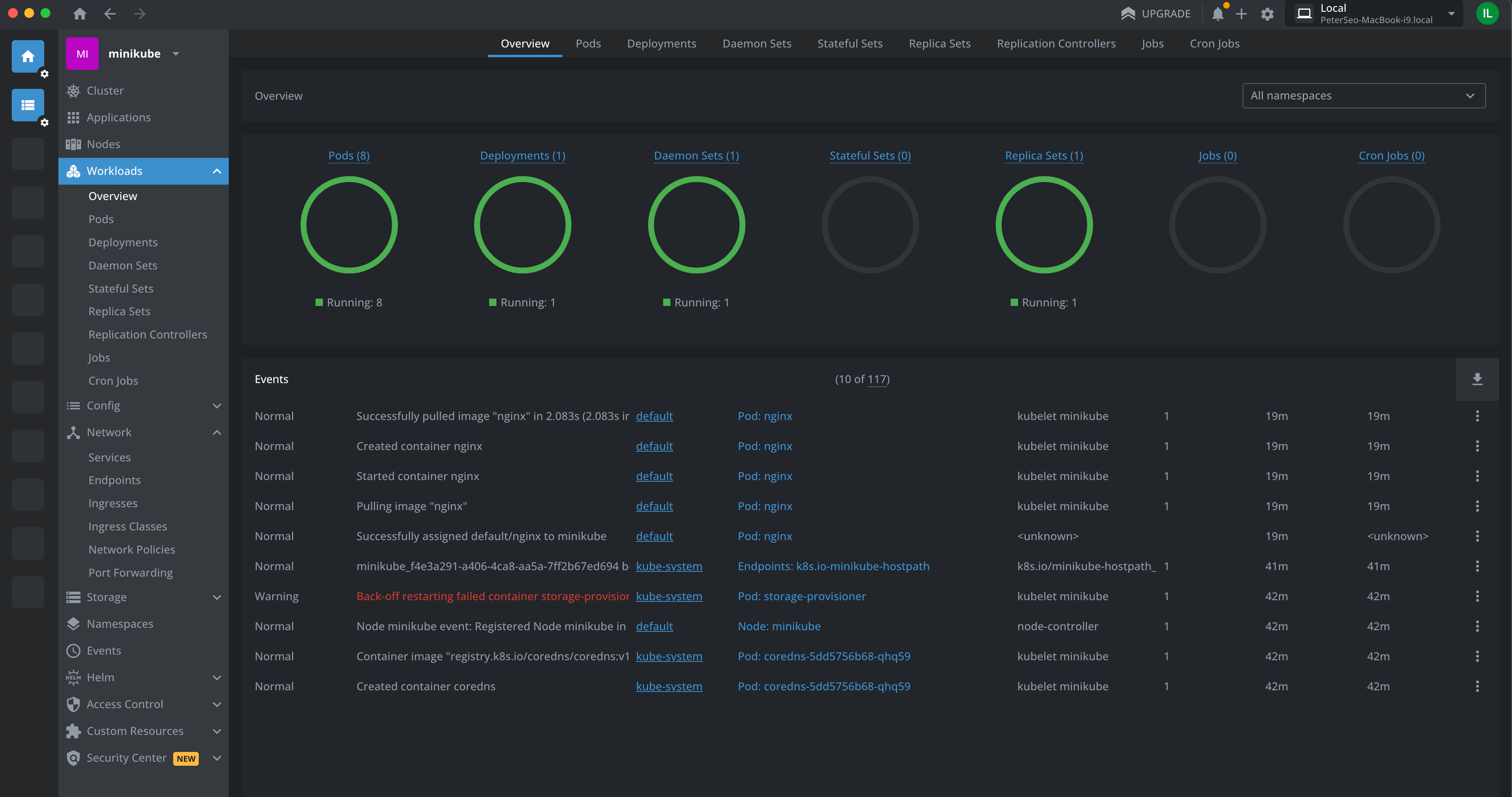Open the Pods (8) link
Viewport: 1512px width, 797px height.
pyautogui.click(x=349, y=156)
